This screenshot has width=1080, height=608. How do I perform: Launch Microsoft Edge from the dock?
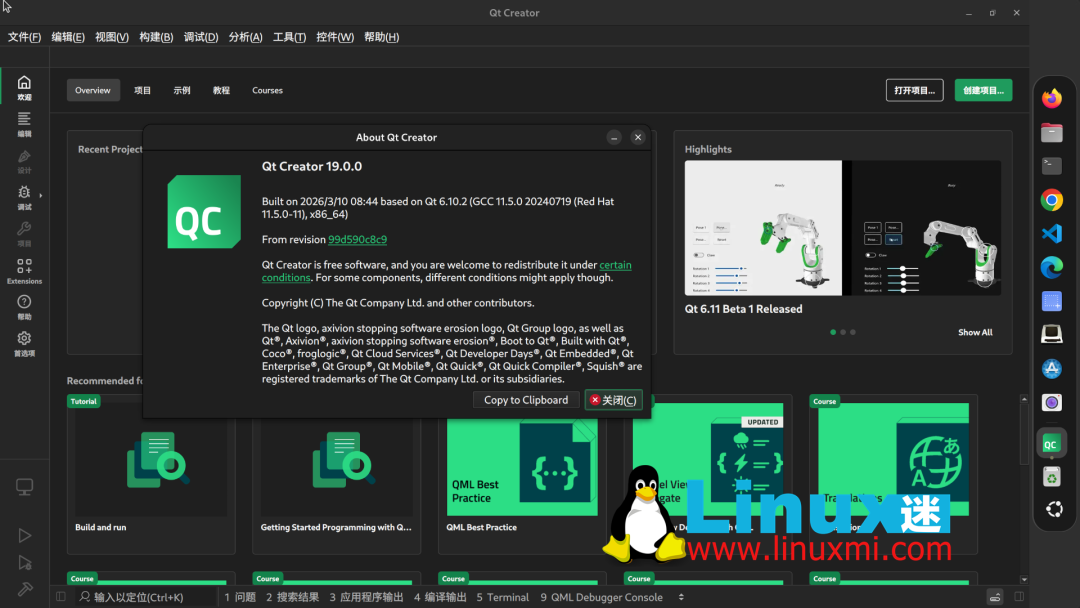point(1052,267)
